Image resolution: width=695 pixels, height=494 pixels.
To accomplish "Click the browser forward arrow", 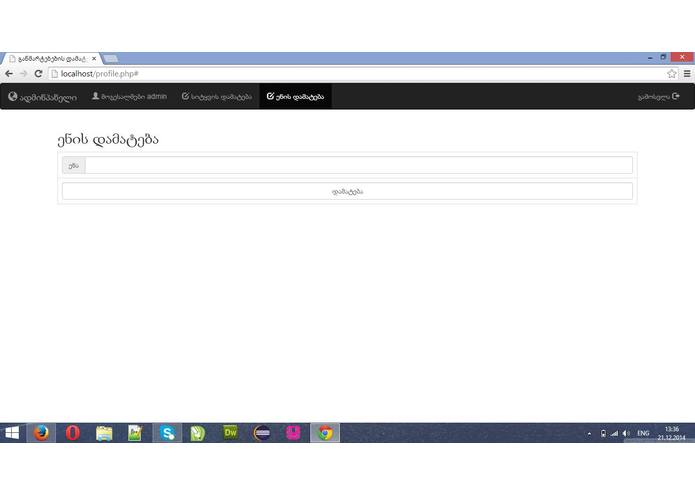I will (x=23, y=74).
